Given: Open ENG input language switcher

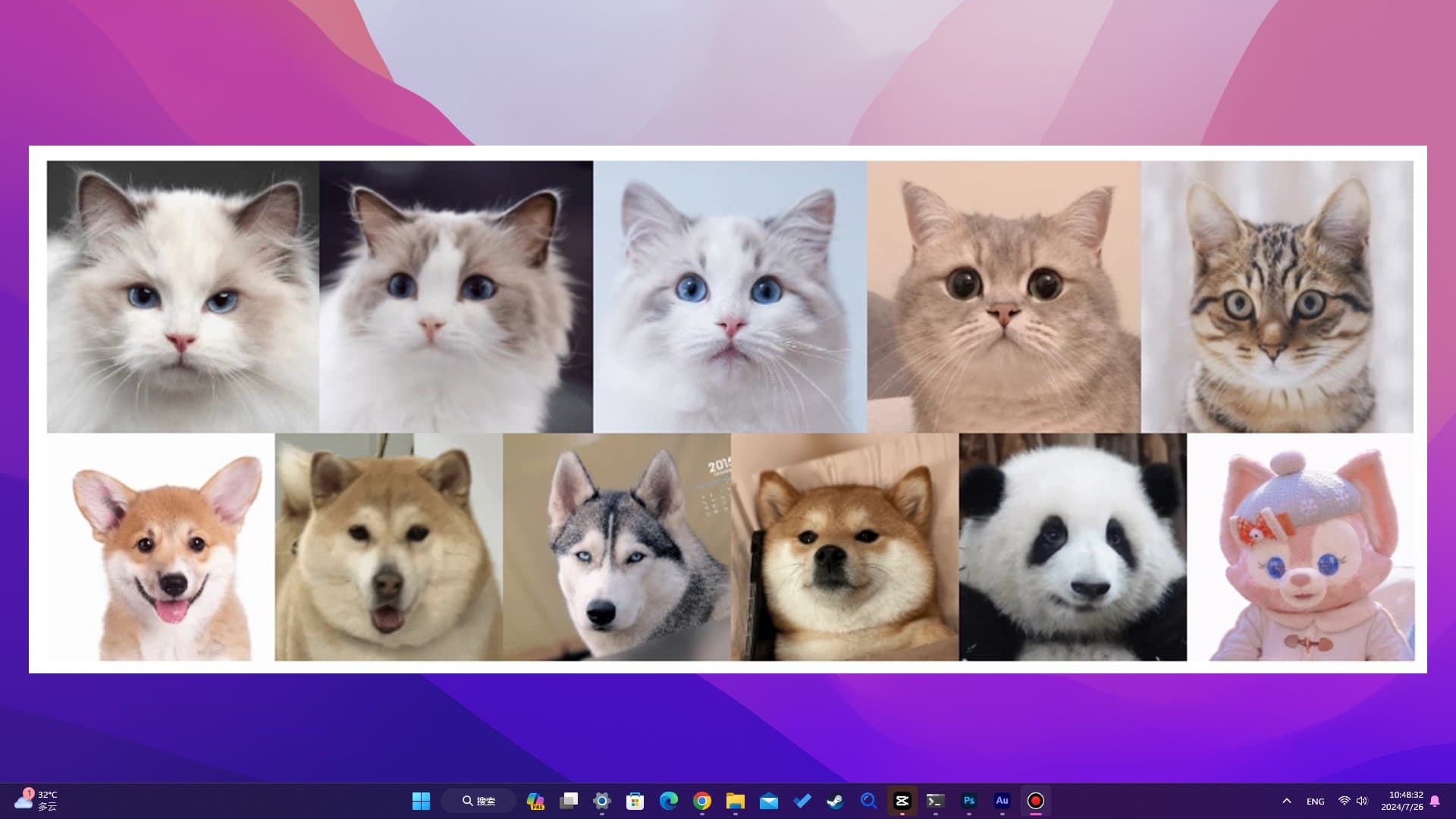Looking at the screenshot, I should tap(1316, 801).
